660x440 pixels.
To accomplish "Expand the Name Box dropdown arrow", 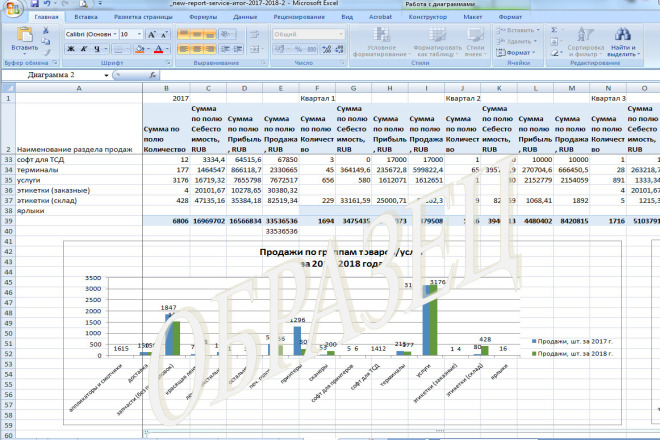I will (x=108, y=75).
